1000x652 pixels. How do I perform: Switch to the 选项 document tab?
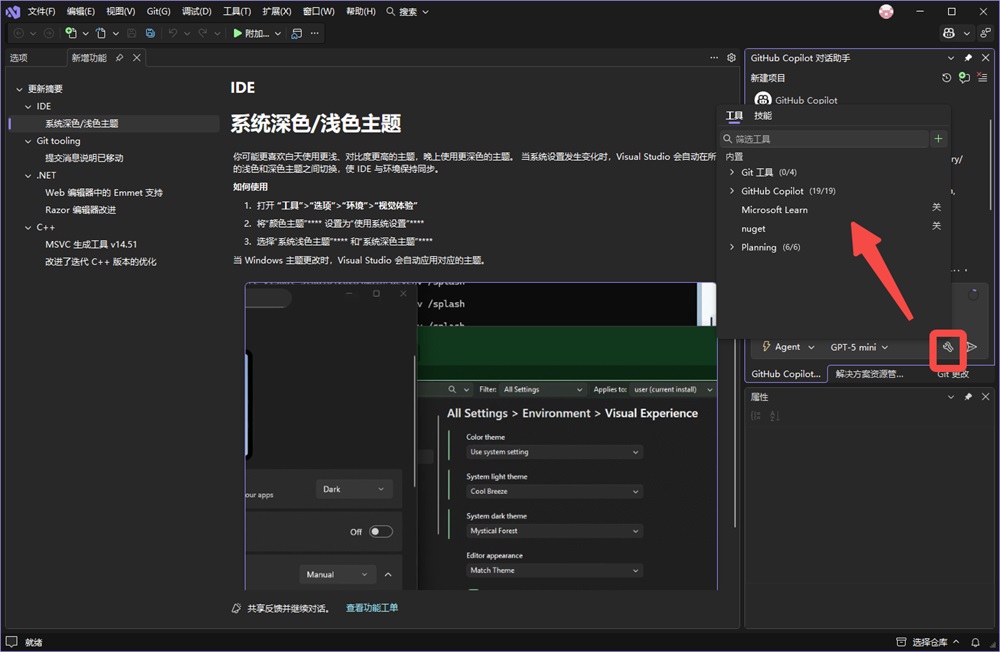pyautogui.click(x=18, y=57)
